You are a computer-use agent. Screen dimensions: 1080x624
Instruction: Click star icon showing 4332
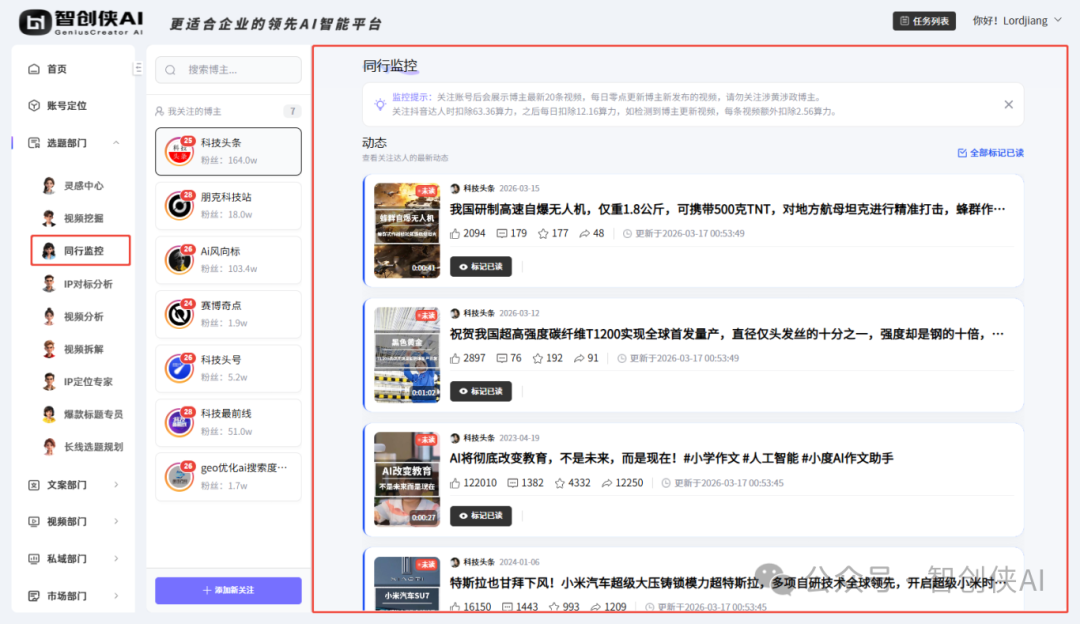pyautogui.click(x=559, y=483)
